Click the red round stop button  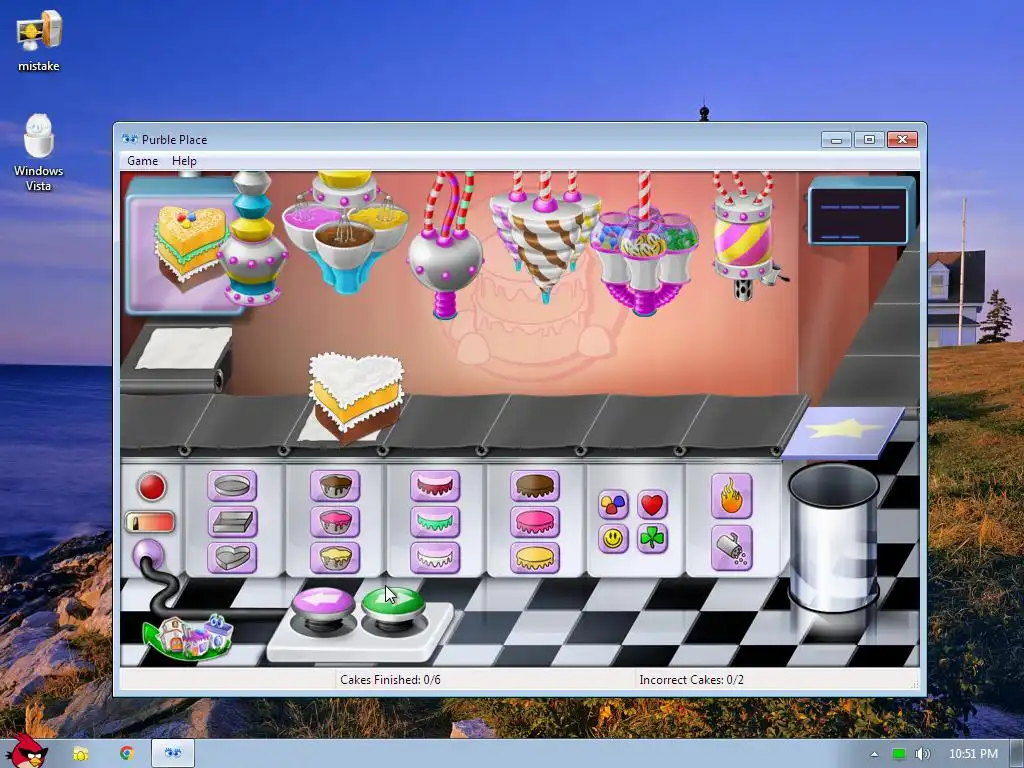(152, 487)
